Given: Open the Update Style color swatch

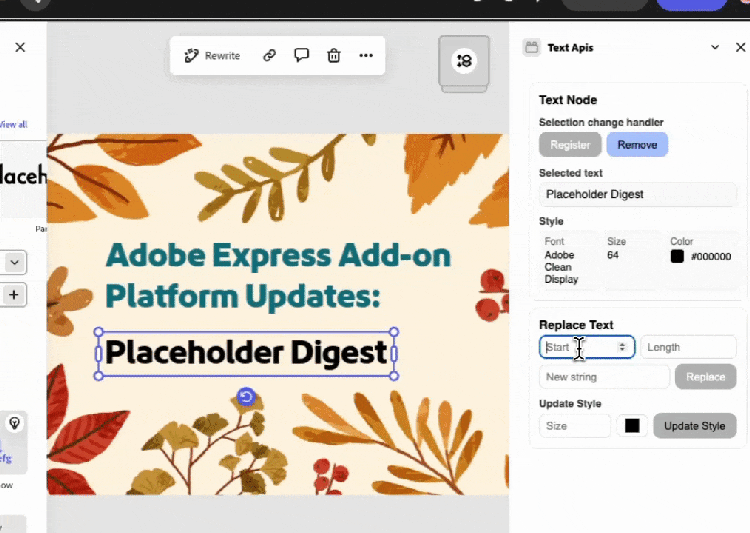Looking at the screenshot, I should click(632, 426).
